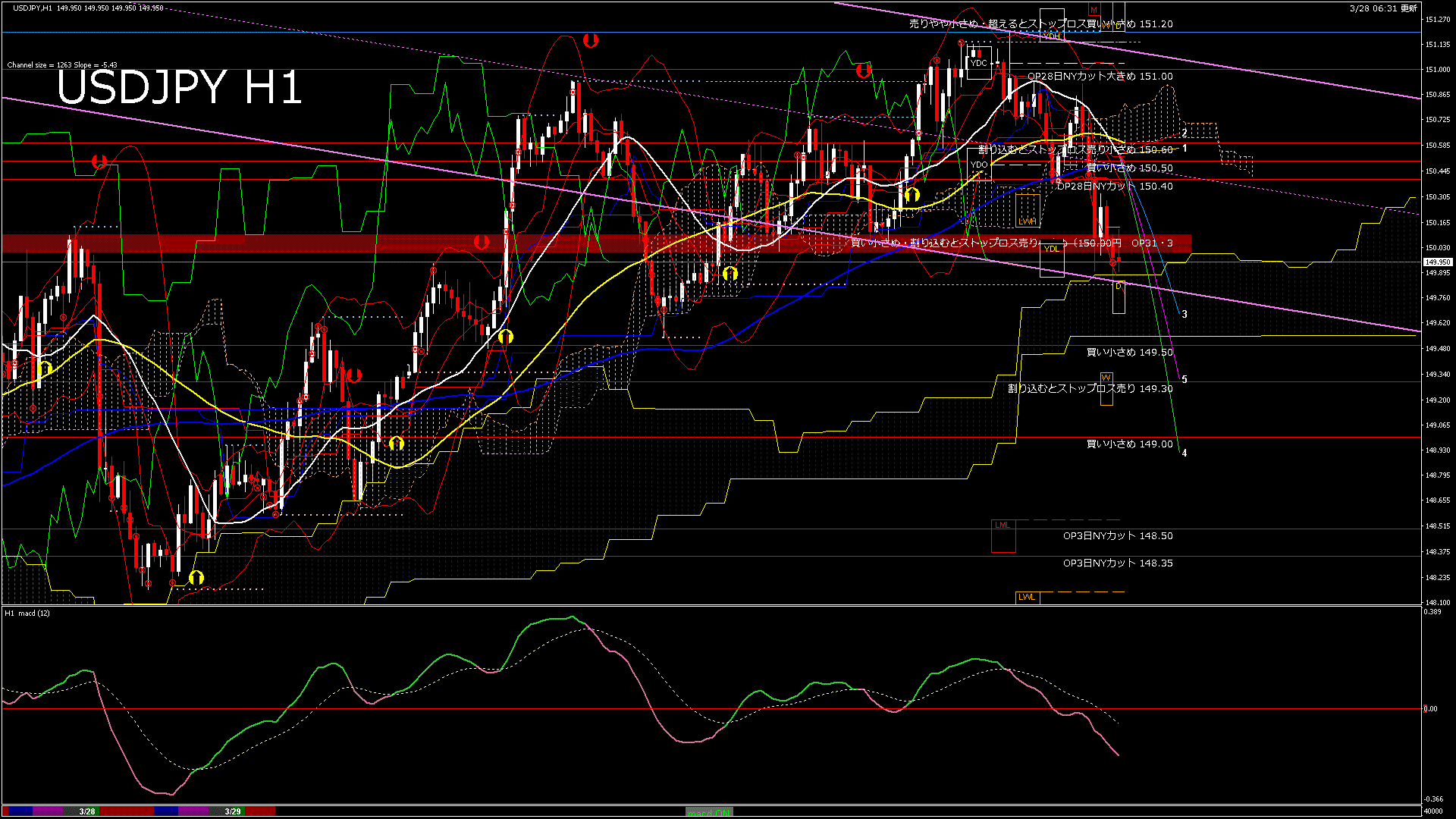
Task: Click the 3/28 date marker on timeline
Action: (x=87, y=811)
